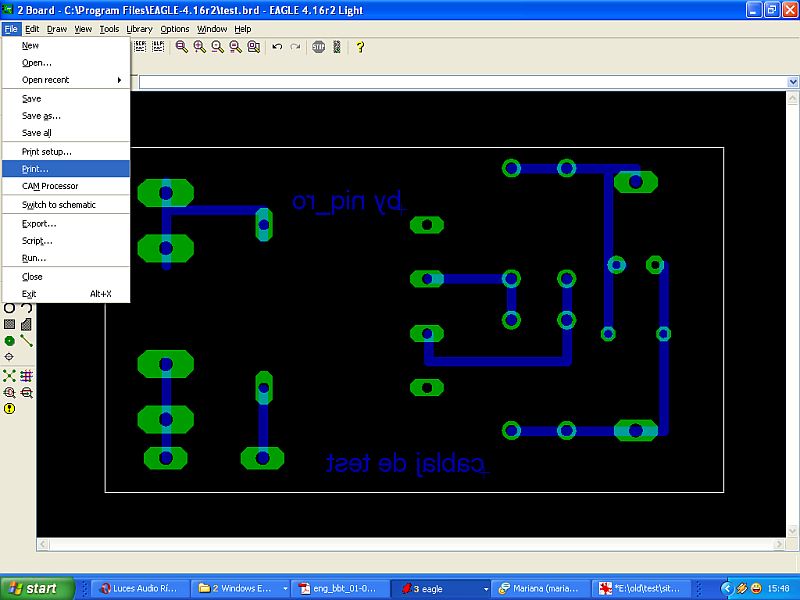Screen dimensions: 800x600
Task: Select the Polygon tool
Action: pyautogui.click(x=27, y=324)
